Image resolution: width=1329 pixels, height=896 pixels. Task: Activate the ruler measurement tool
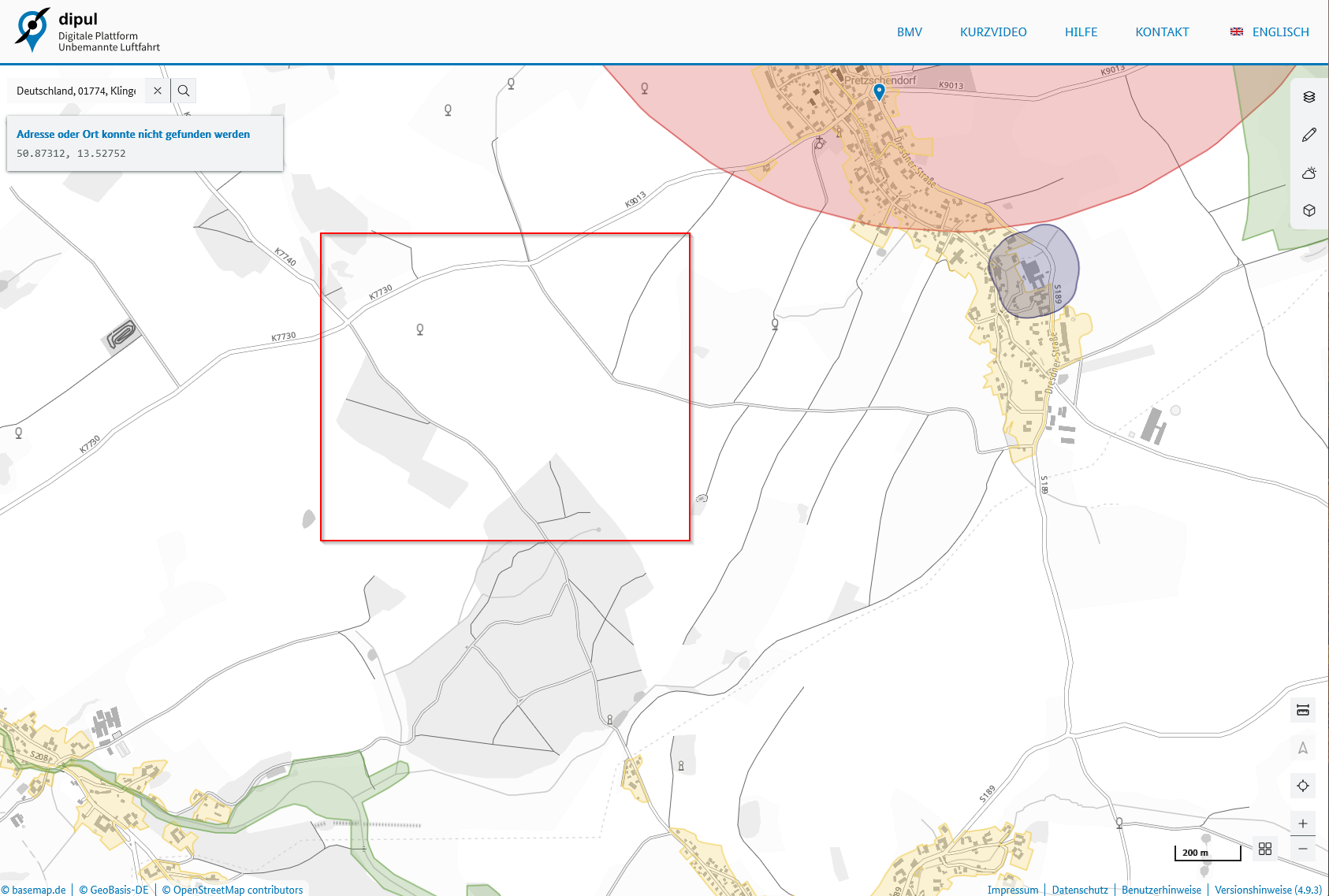click(1302, 710)
